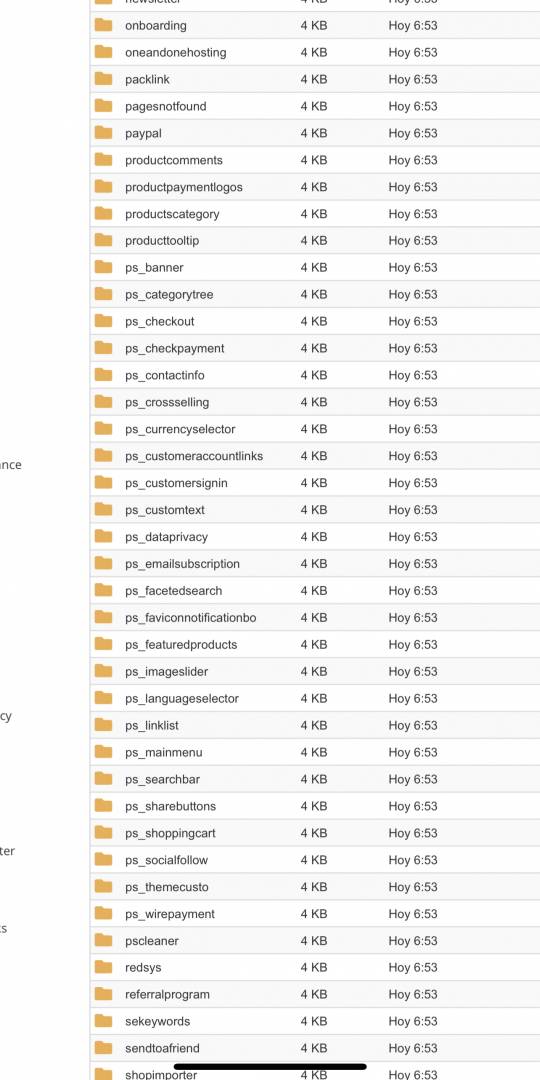Click the folder icon next to onboarding

[103, 25]
